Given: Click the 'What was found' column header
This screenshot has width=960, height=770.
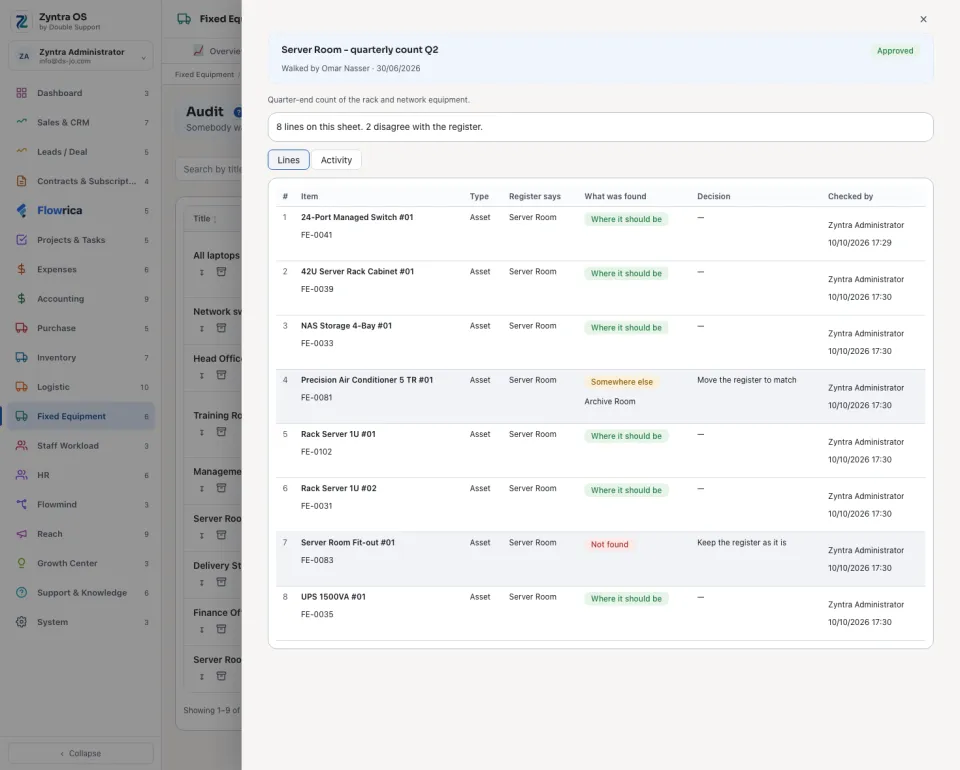Looking at the screenshot, I should tap(615, 196).
